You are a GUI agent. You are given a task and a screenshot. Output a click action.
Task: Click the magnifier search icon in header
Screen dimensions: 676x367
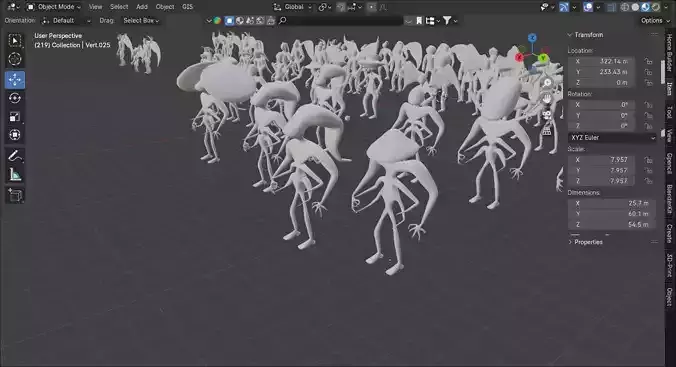tap(282, 20)
